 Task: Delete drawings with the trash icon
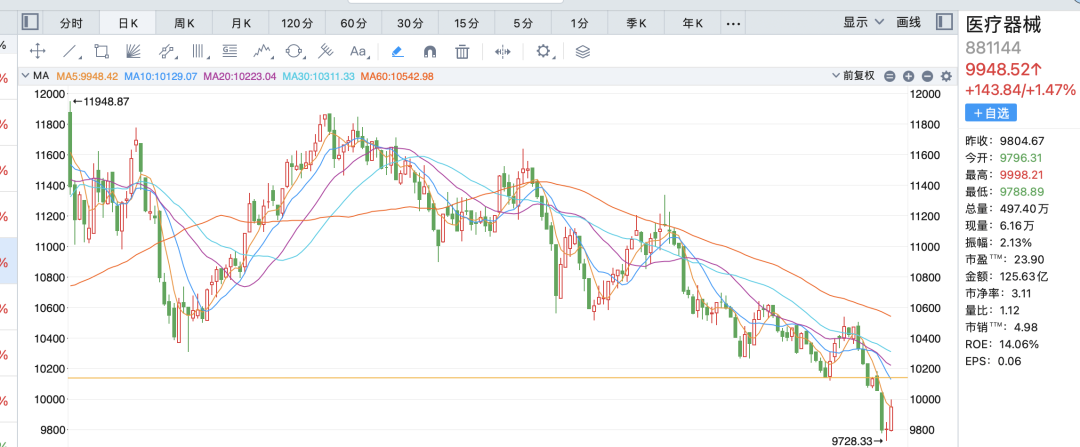[x=462, y=51]
